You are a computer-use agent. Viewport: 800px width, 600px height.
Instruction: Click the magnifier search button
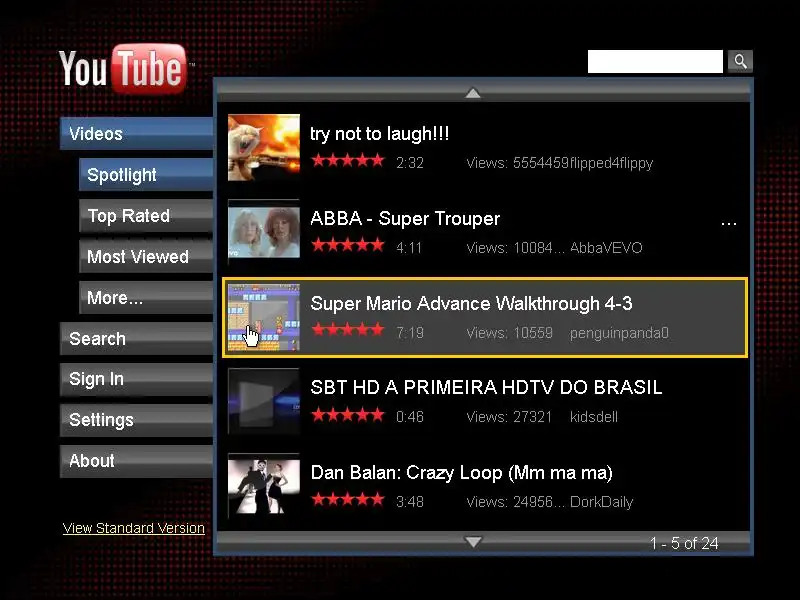coord(740,62)
